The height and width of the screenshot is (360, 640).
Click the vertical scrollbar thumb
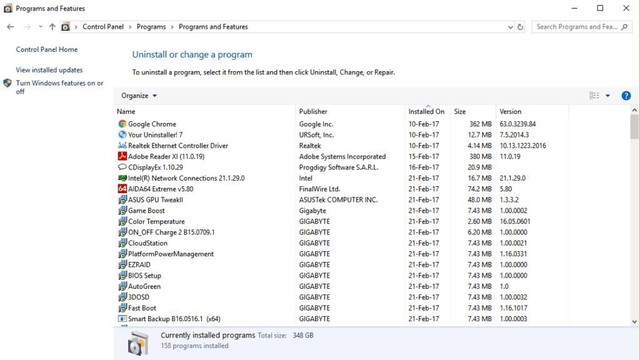(x=634, y=127)
